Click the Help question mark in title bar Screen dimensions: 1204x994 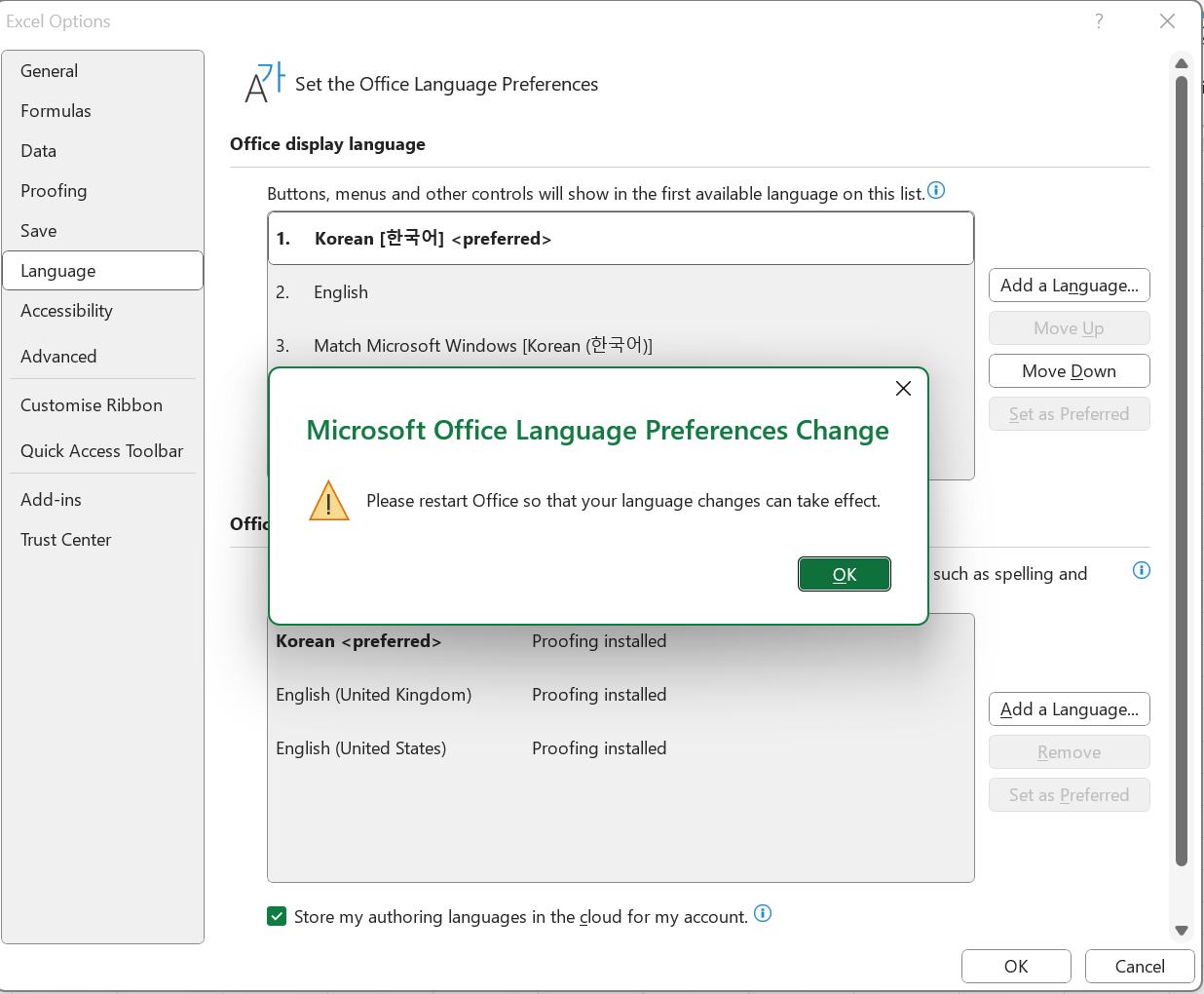pyautogui.click(x=1099, y=21)
